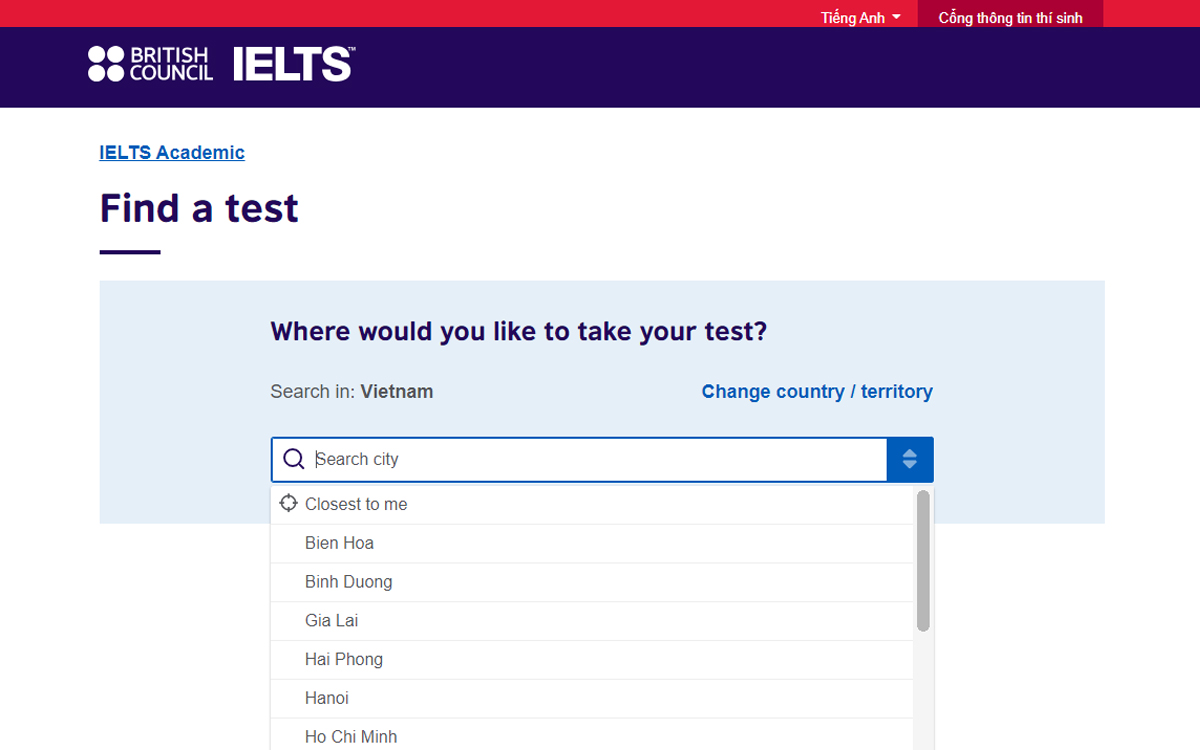Click the magnifying glass search icon

(x=293, y=459)
